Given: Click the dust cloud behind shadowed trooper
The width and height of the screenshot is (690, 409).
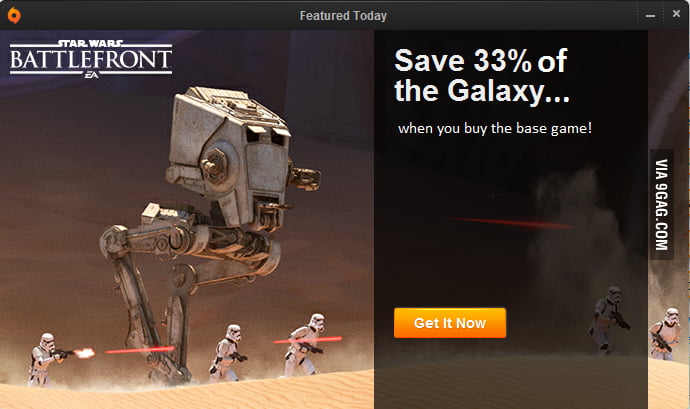Looking at the screenshot, I should (572, 247).
